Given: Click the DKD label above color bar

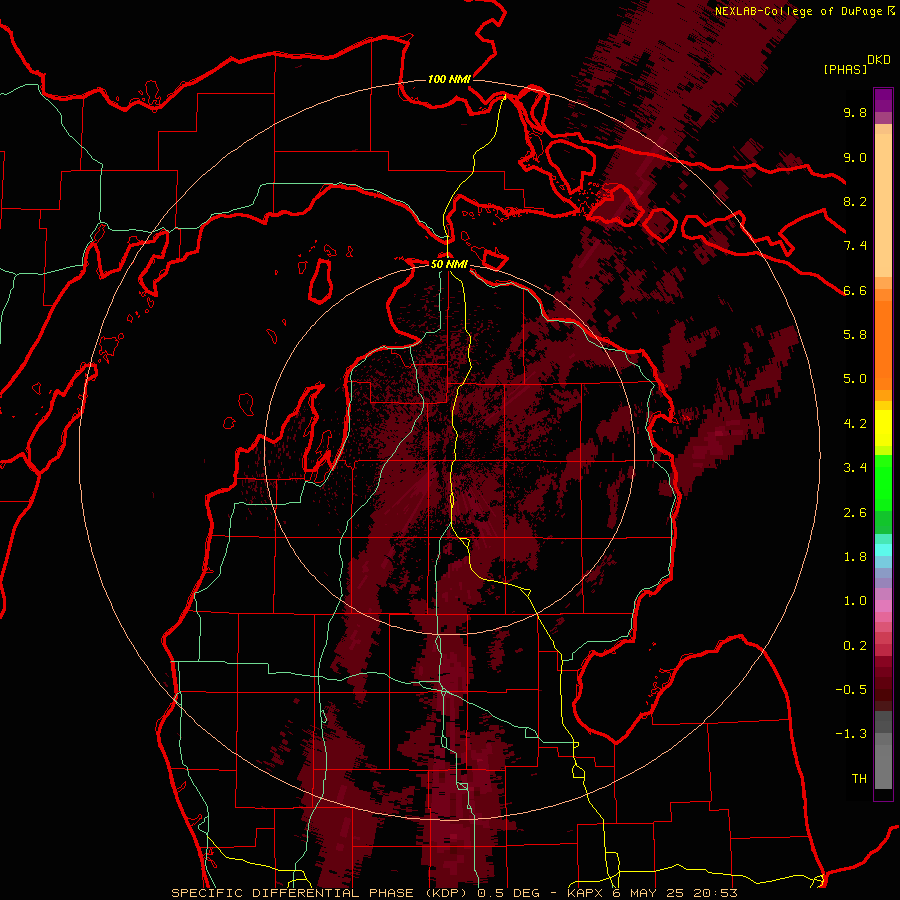Looking at the screenshot, I should click(879, 60).
